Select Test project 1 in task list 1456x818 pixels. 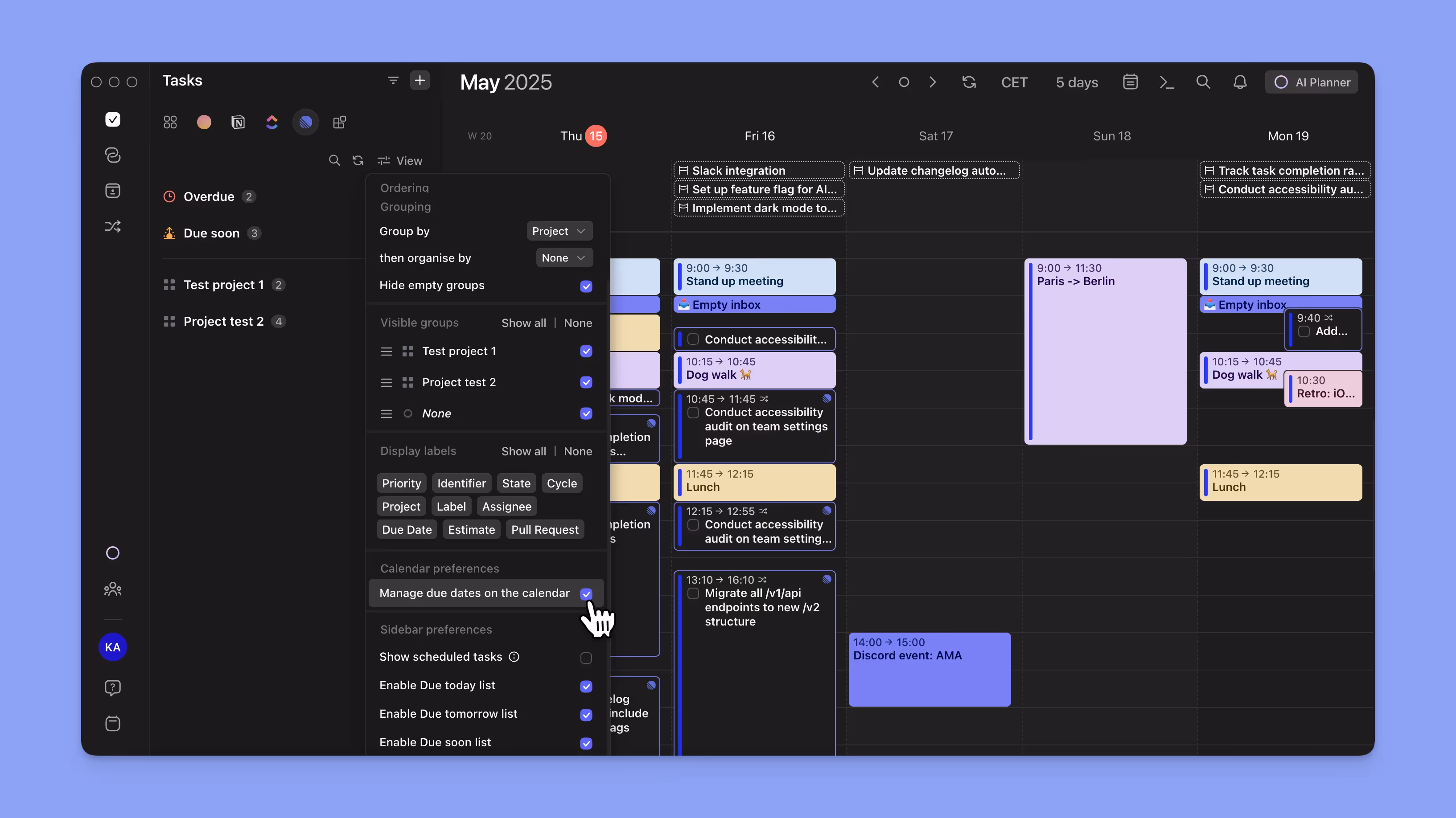coord(223,285)
